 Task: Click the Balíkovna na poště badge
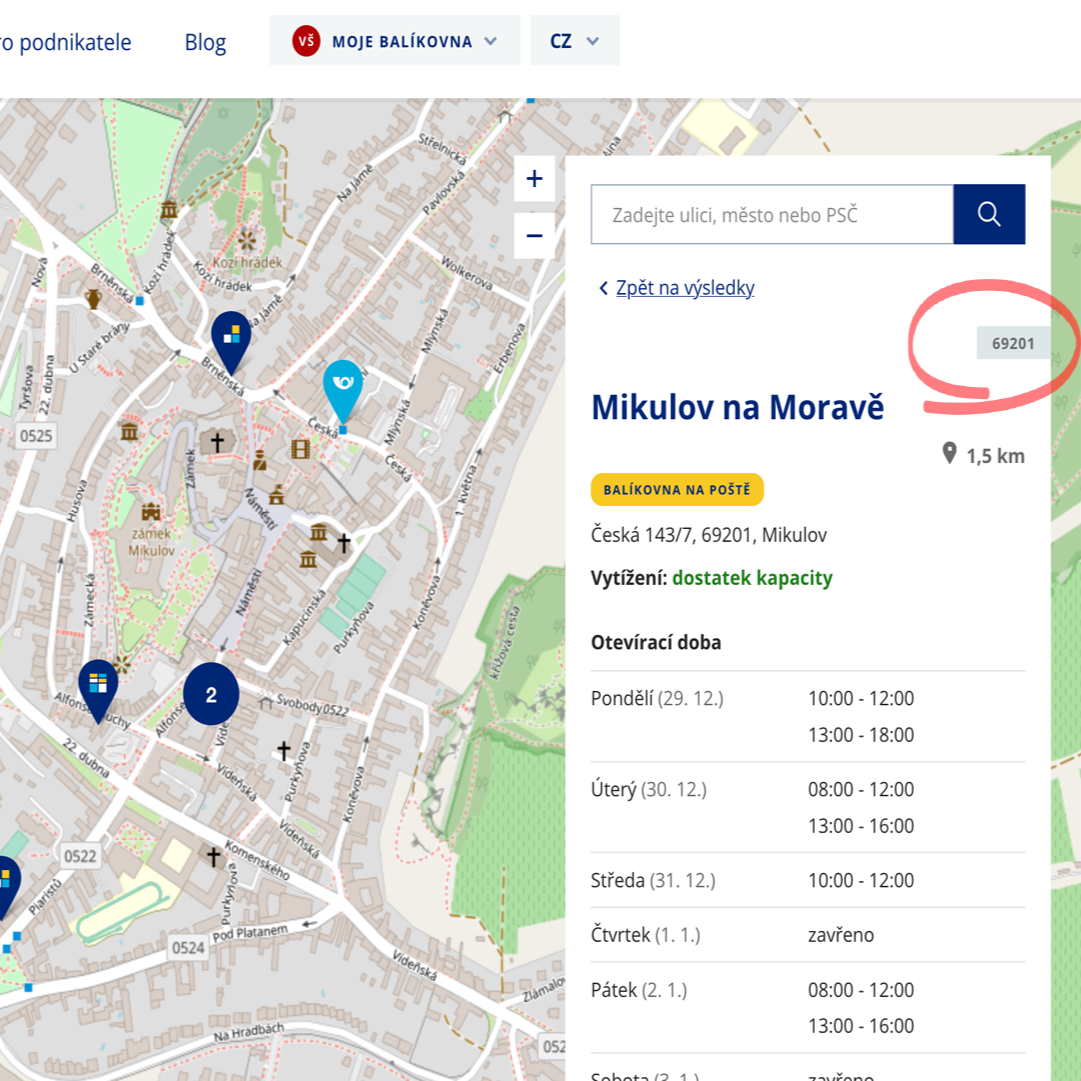point(677,489)
